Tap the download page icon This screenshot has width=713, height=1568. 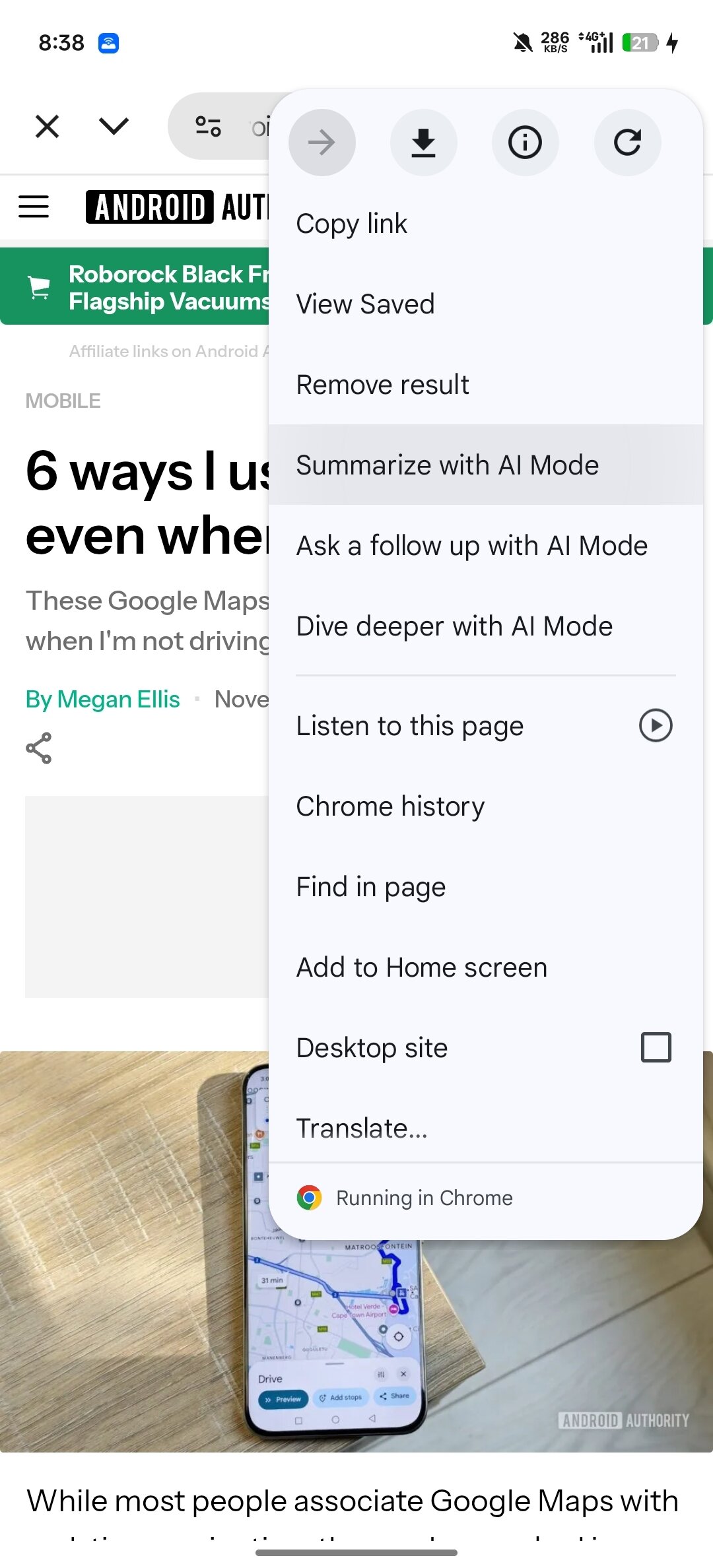point(424,143)
